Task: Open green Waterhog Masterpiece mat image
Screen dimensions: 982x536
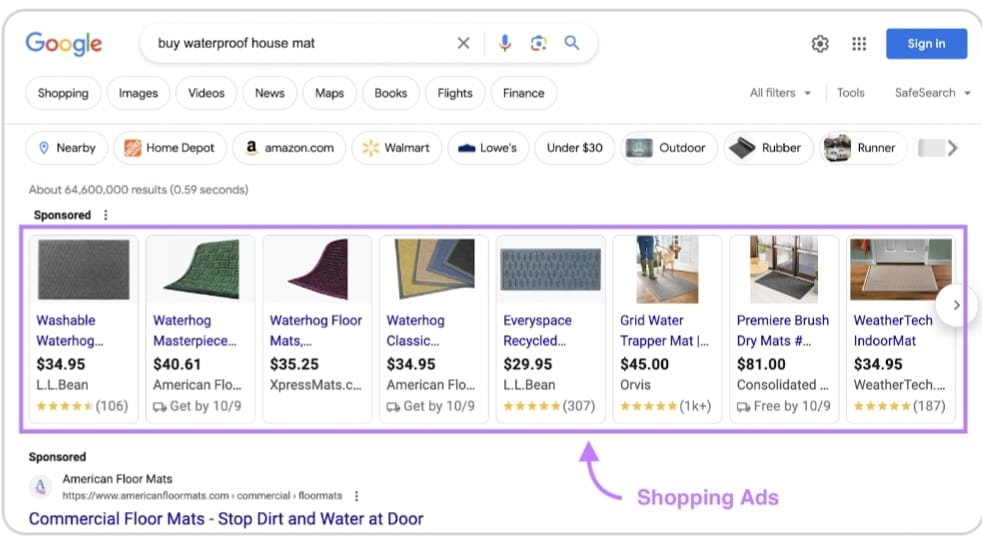Action: coord(200,270)
